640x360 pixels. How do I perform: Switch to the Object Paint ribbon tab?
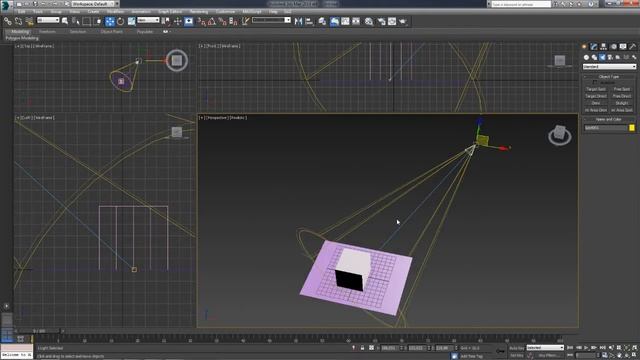tap(111, 31)
